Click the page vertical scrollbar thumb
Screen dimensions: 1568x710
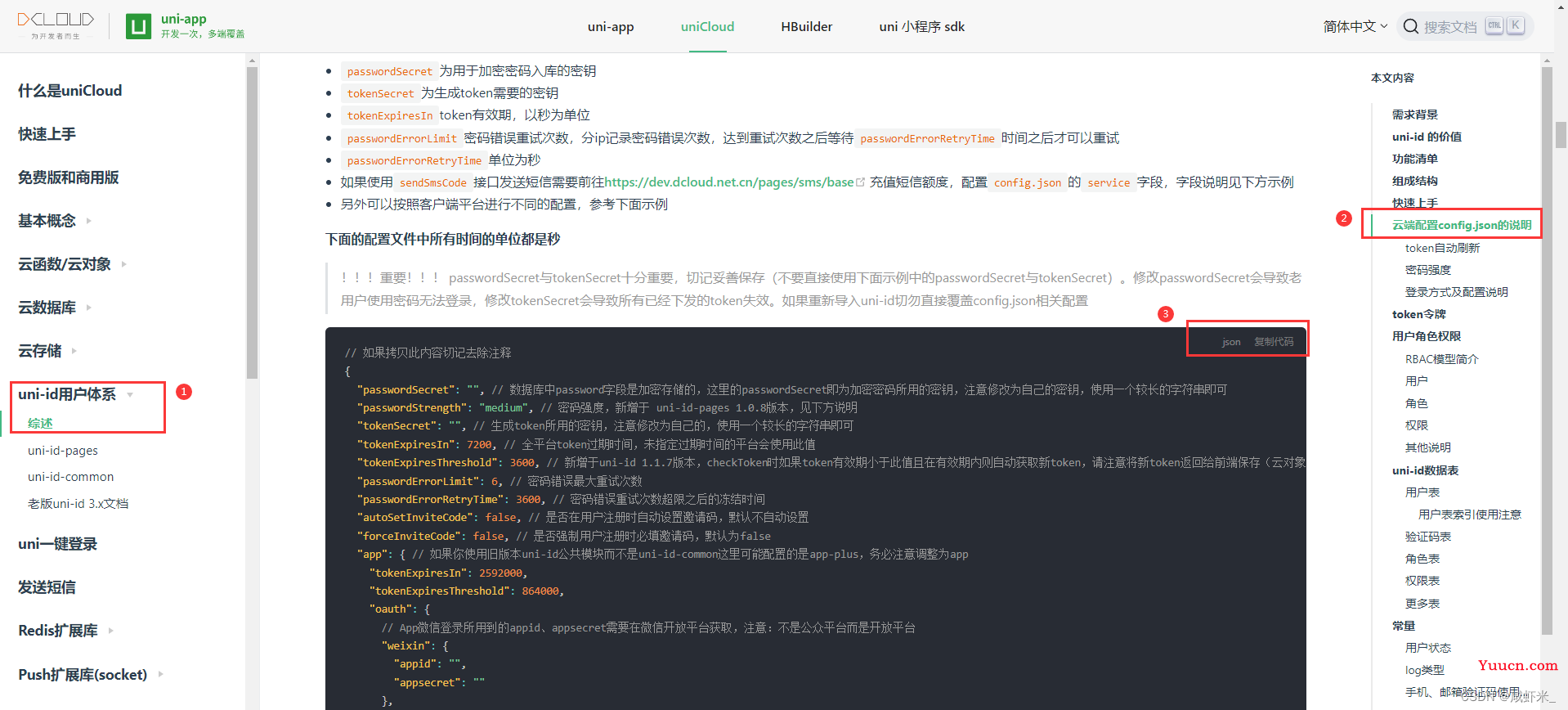(1561, 135)
